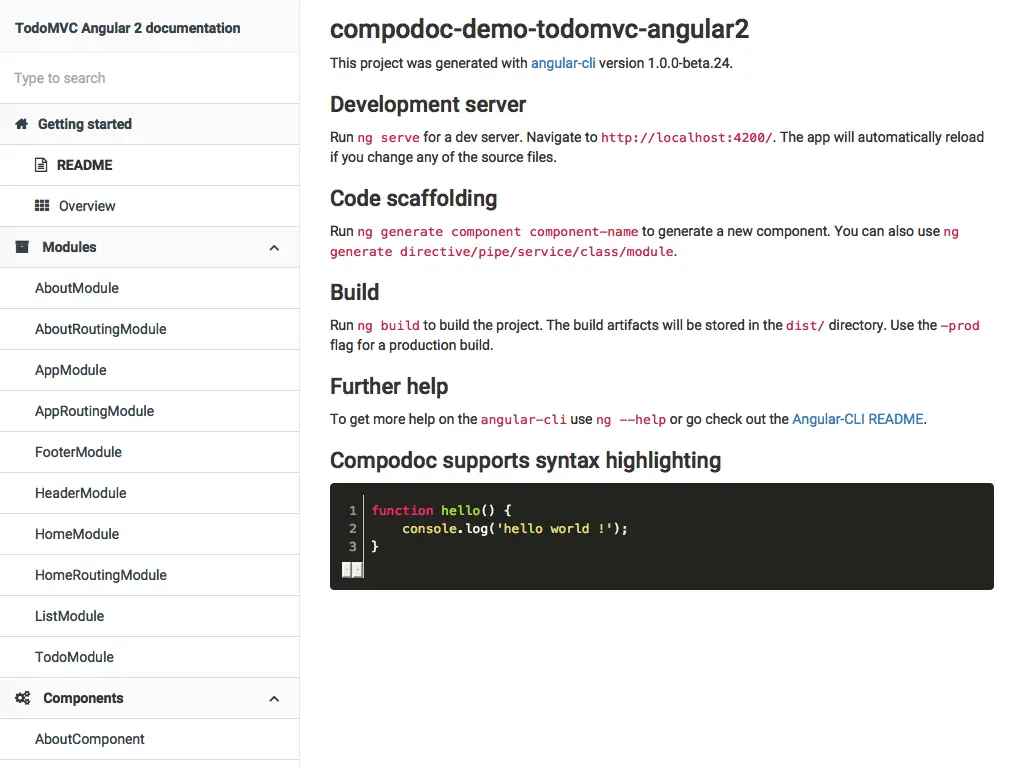Open the Overview page
1024x768 pixels.
pyautogui.click(x=150, y=206)
